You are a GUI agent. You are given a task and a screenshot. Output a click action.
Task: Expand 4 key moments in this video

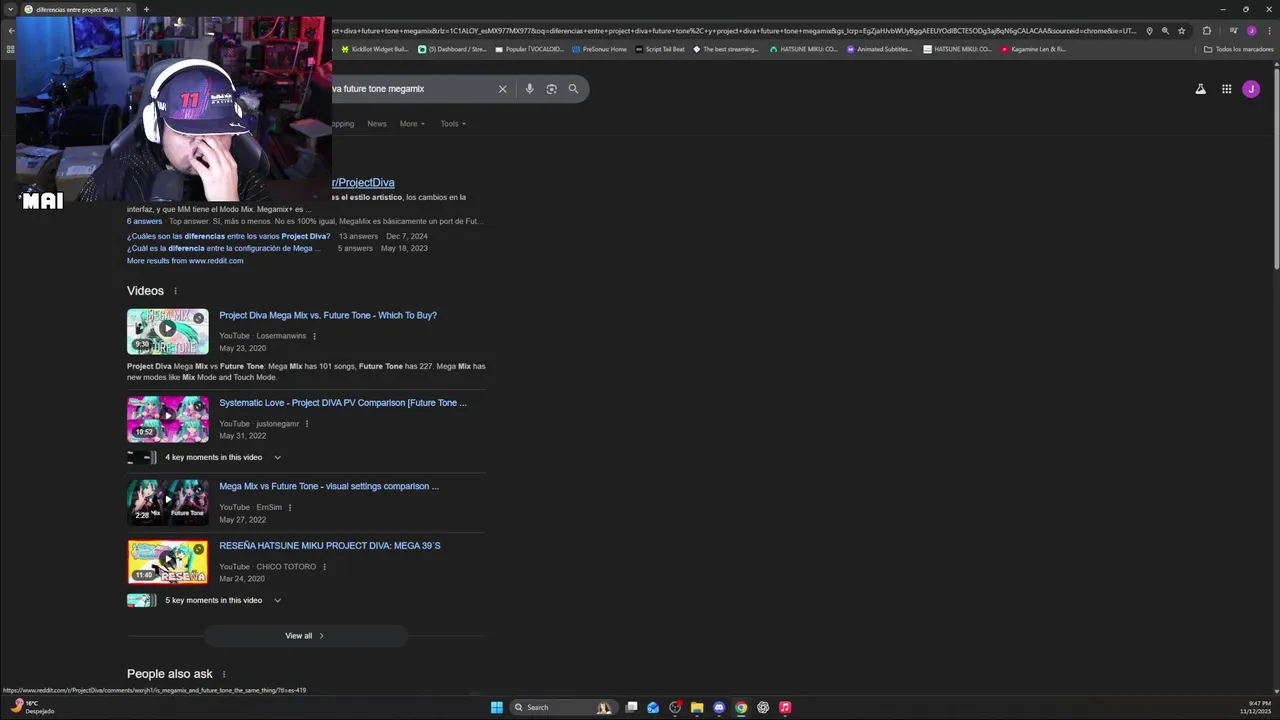click(x=223, y=457)
